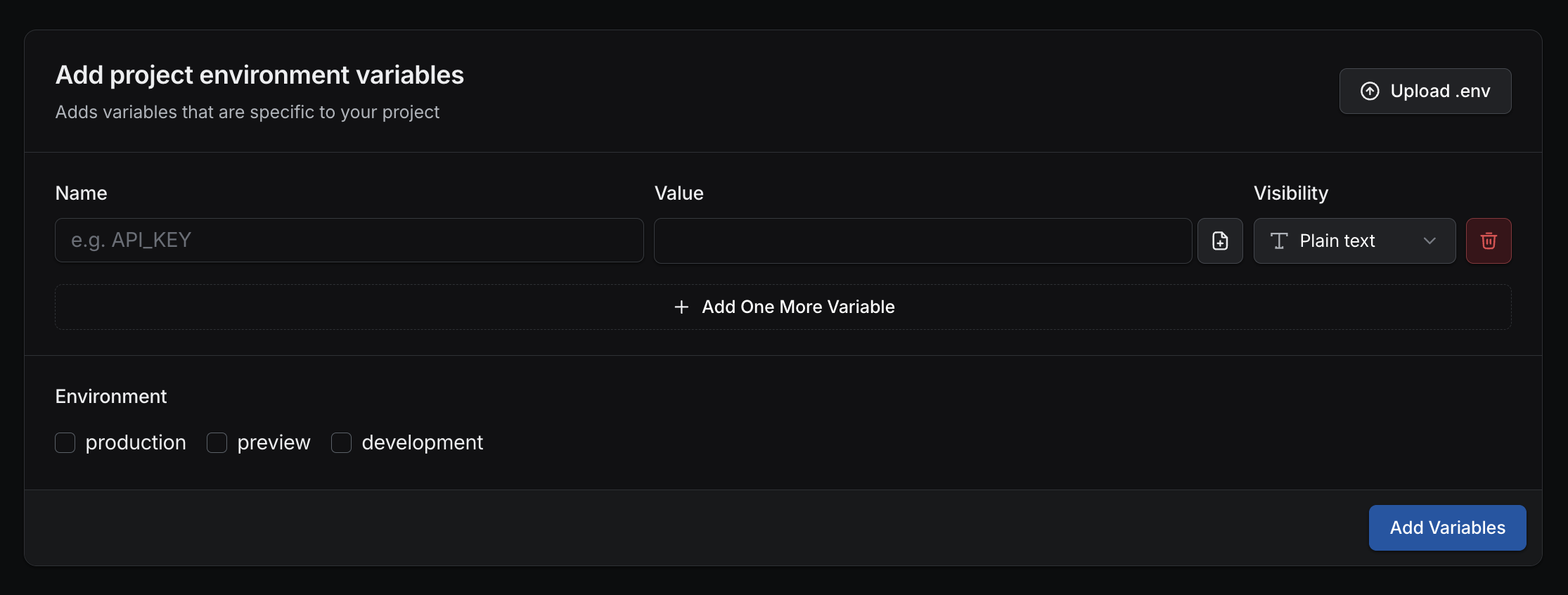Click the trash icon to delete variable row

(x=1489, y=241)
